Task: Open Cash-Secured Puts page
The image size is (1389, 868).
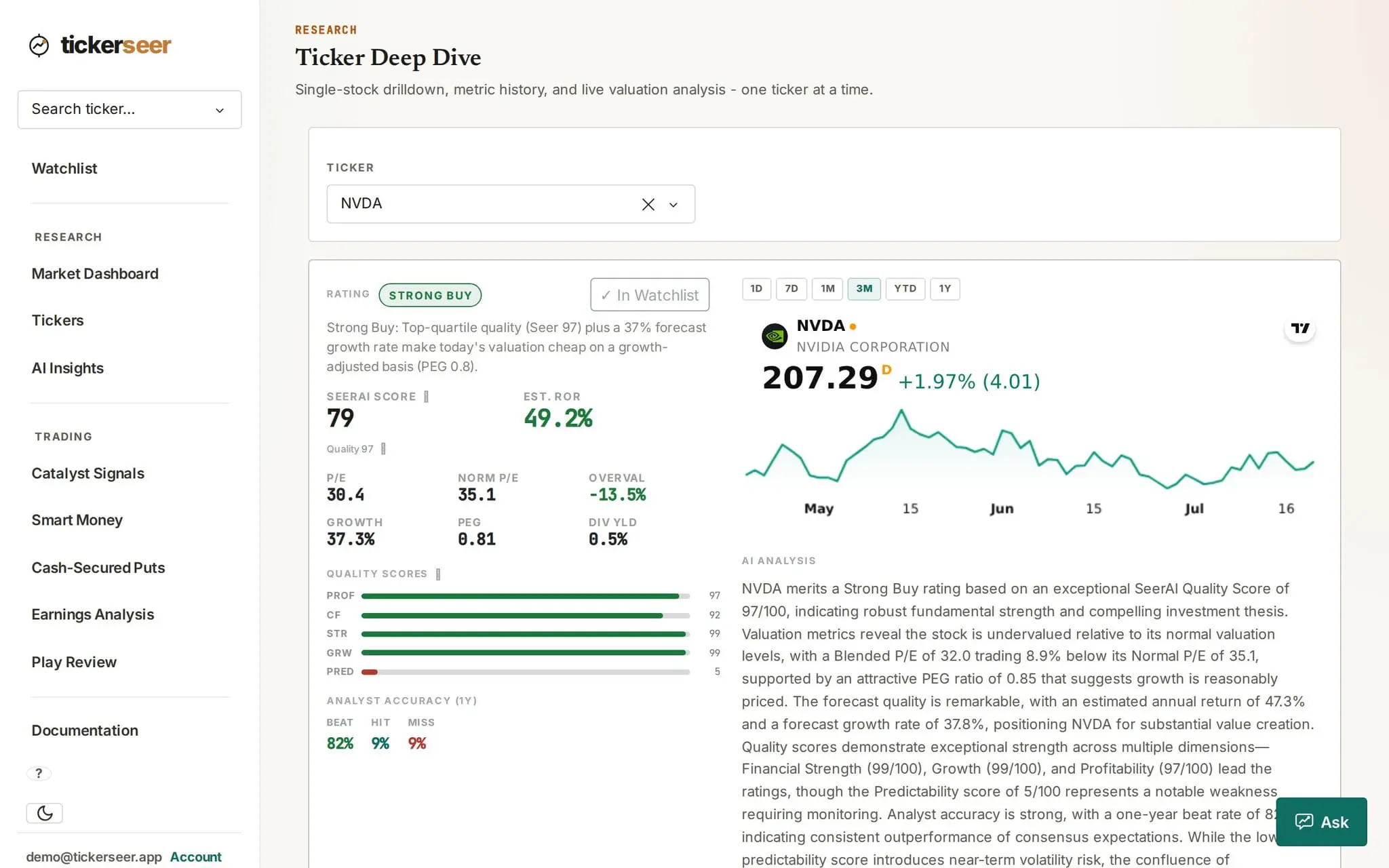Action: [98, 568]
